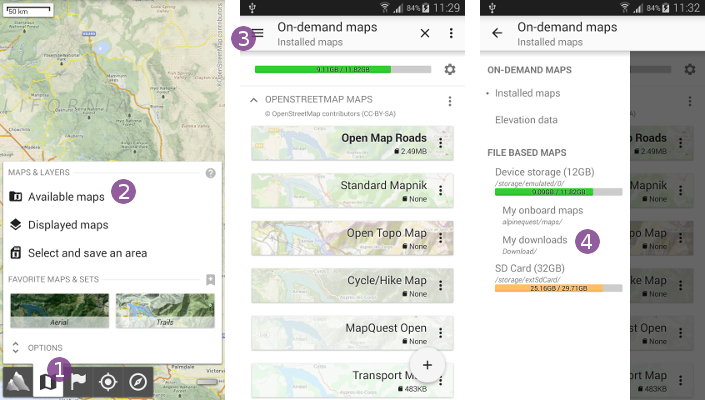The image size is (705, 400).
Task: Open OPENSTREETMAP MAPS section options menu
Action: tap(450, 101)
